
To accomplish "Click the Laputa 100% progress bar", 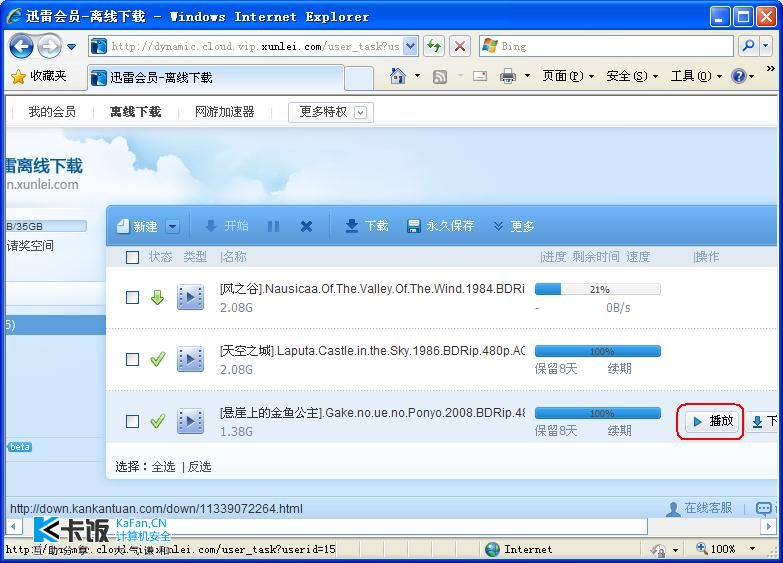I will coord(598,351).
